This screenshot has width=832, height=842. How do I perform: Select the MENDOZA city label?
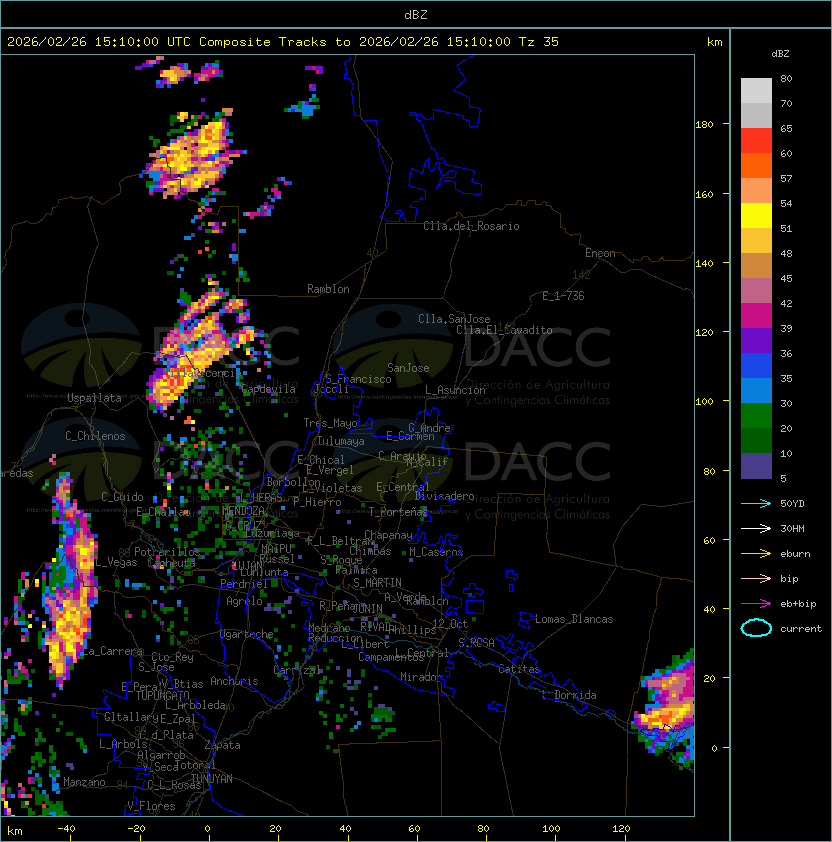(244, 510)
